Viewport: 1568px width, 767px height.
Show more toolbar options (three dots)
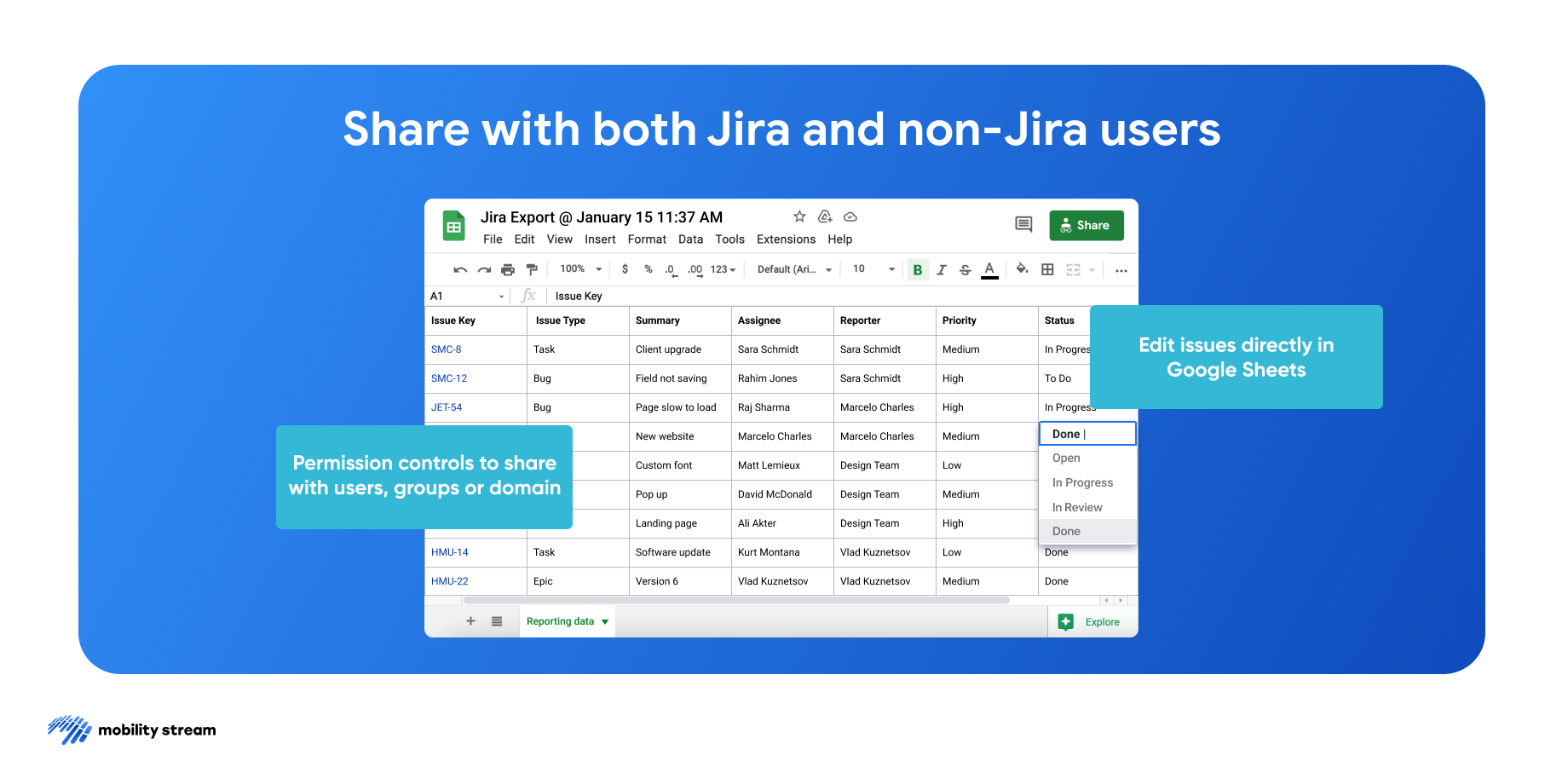point(1121,270)
